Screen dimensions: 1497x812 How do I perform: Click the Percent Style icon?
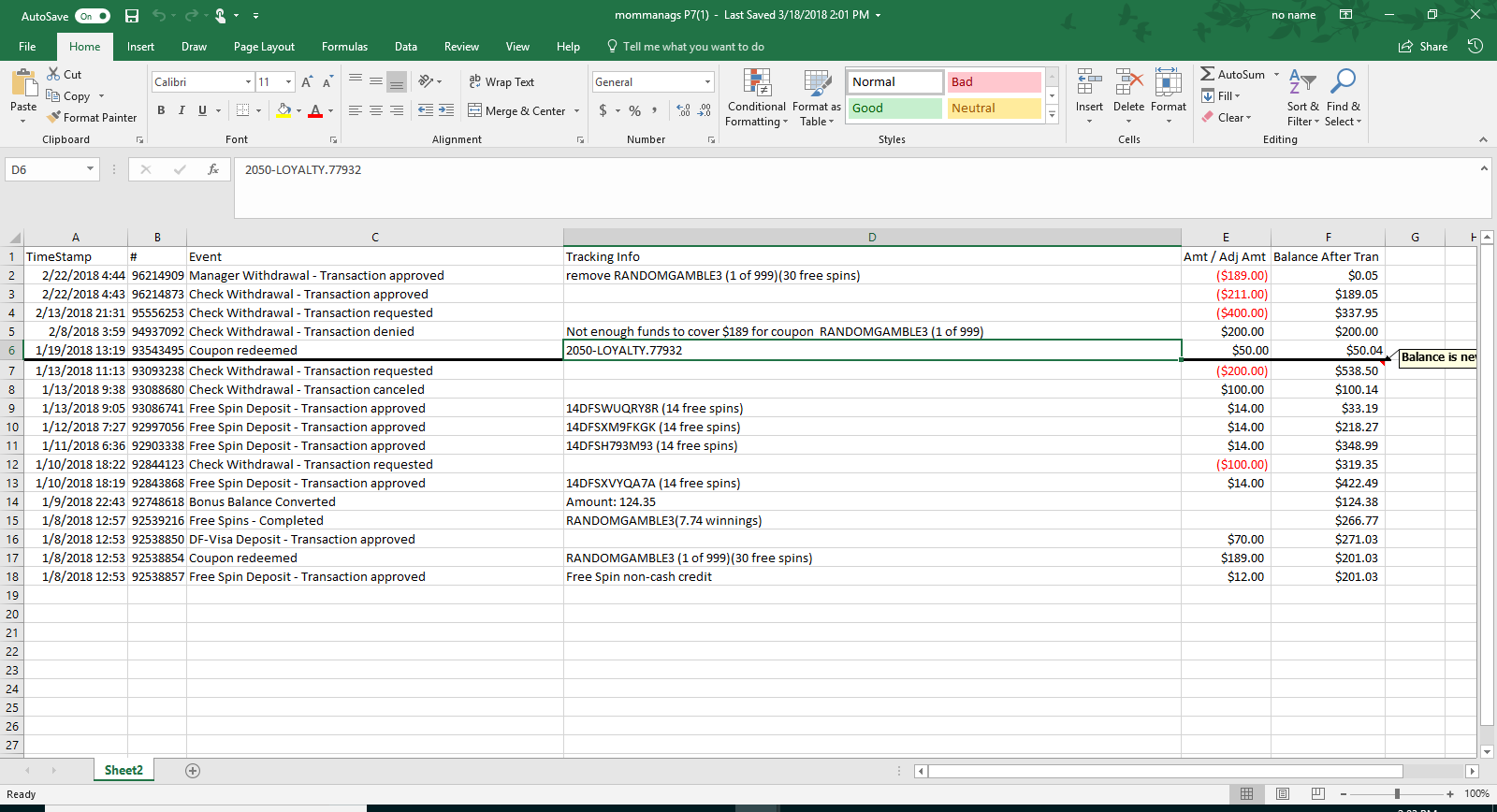(635, 110)
